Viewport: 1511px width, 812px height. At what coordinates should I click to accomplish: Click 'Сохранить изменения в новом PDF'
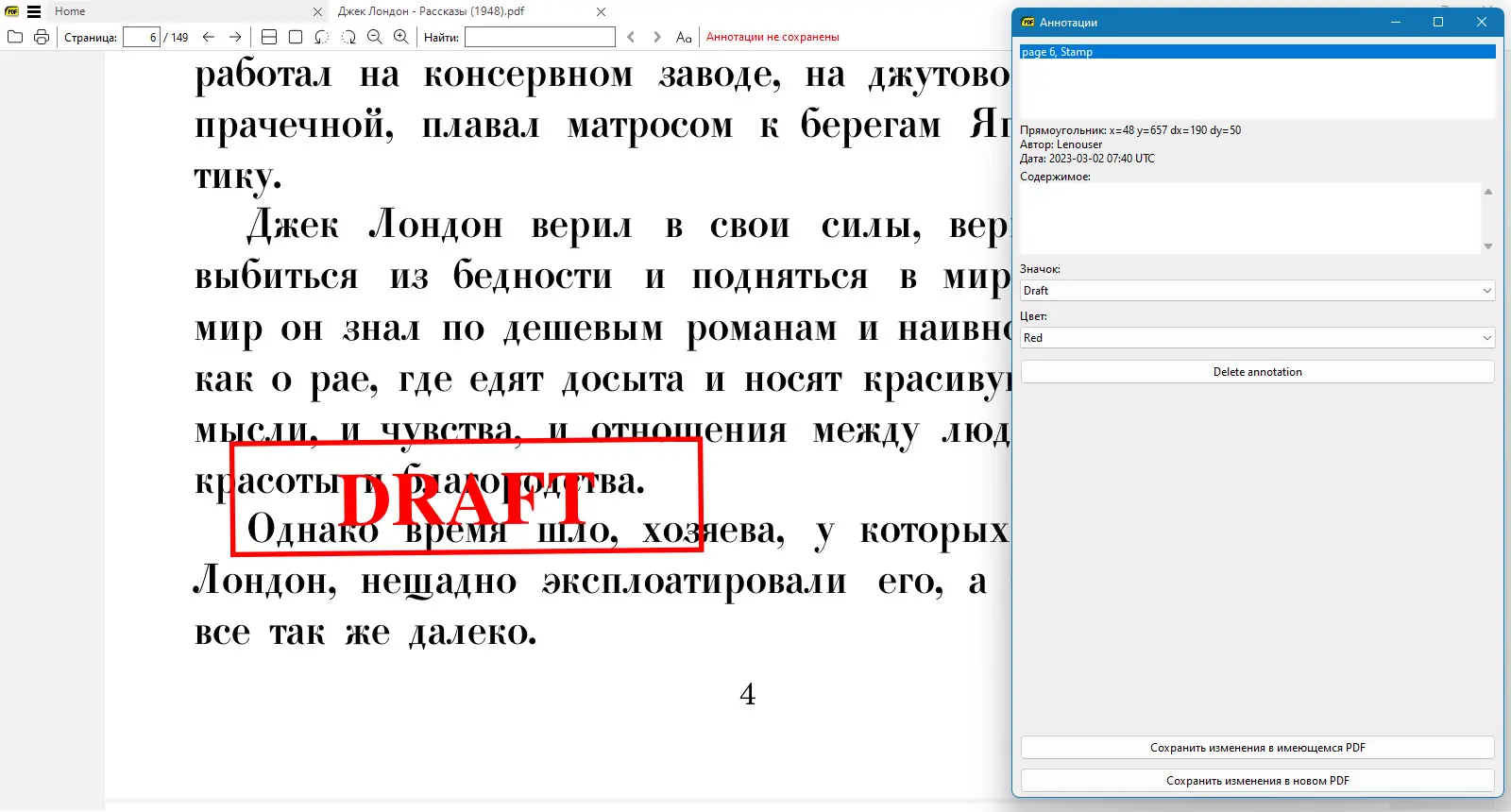1258,781
